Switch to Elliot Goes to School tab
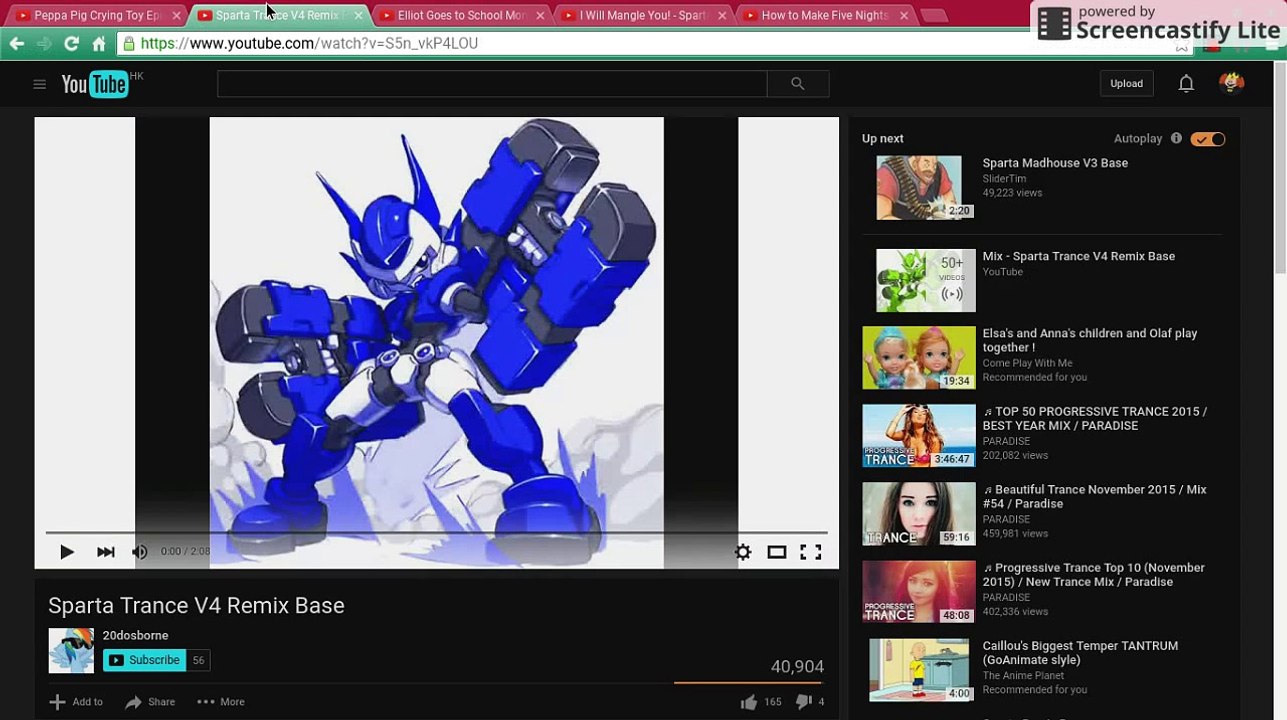The image size is (1287, 720). coord(461,15)
